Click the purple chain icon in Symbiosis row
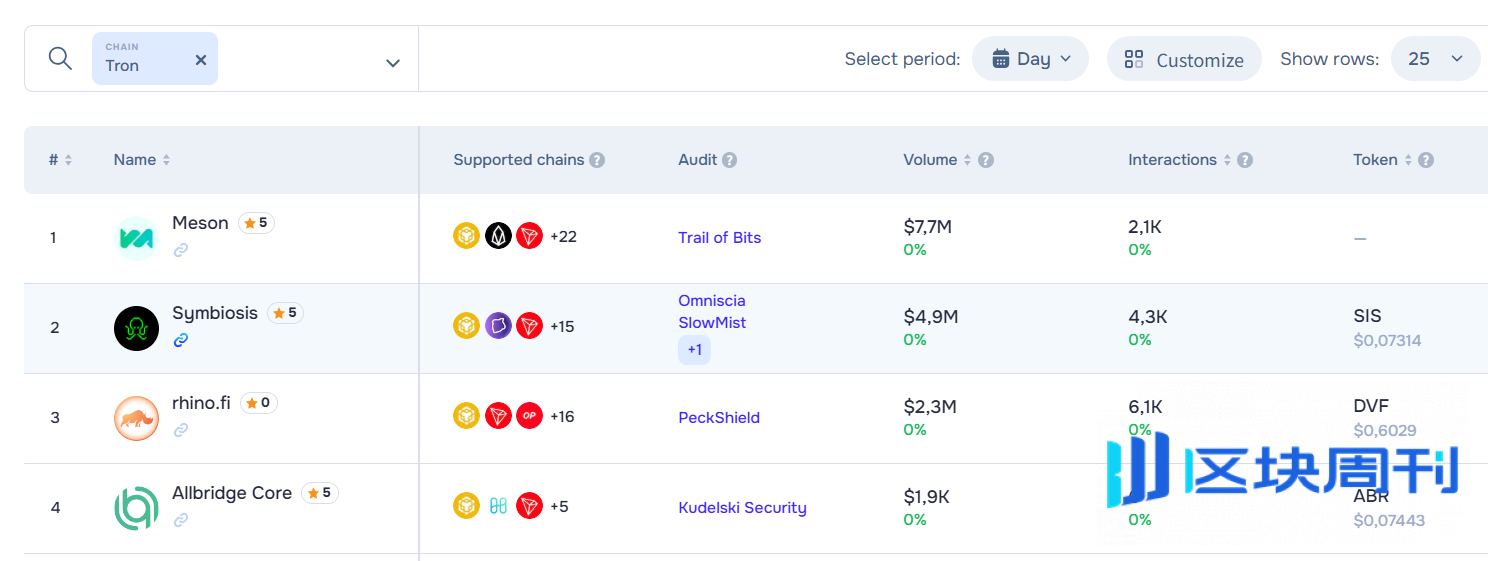This screenshot has height=561, width=1488. point(498,326)
